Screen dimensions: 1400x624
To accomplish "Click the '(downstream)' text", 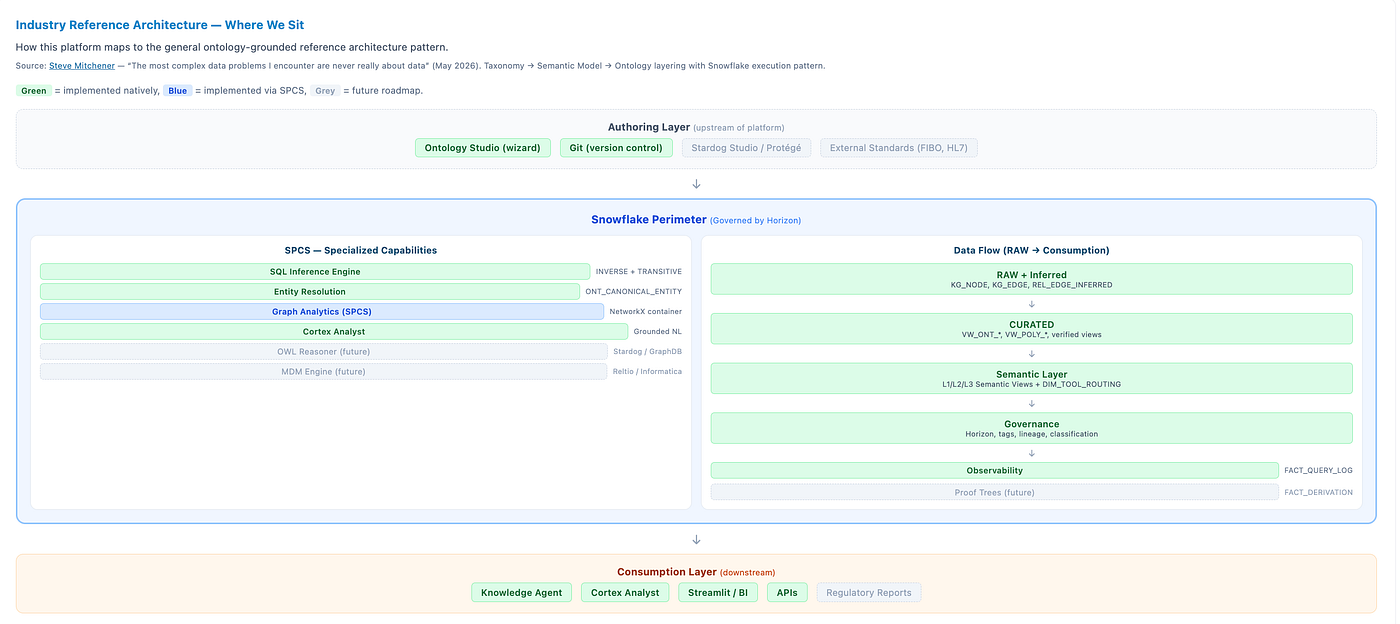I will pos(747,573).
